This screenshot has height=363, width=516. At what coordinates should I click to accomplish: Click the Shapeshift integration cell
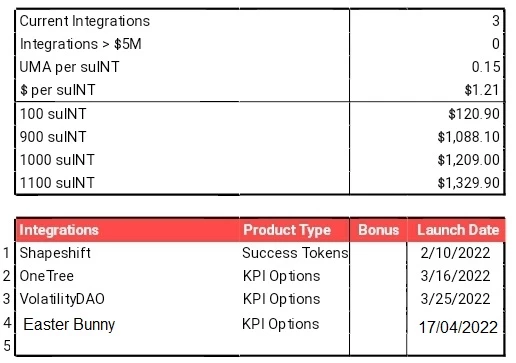click(127, 253)
